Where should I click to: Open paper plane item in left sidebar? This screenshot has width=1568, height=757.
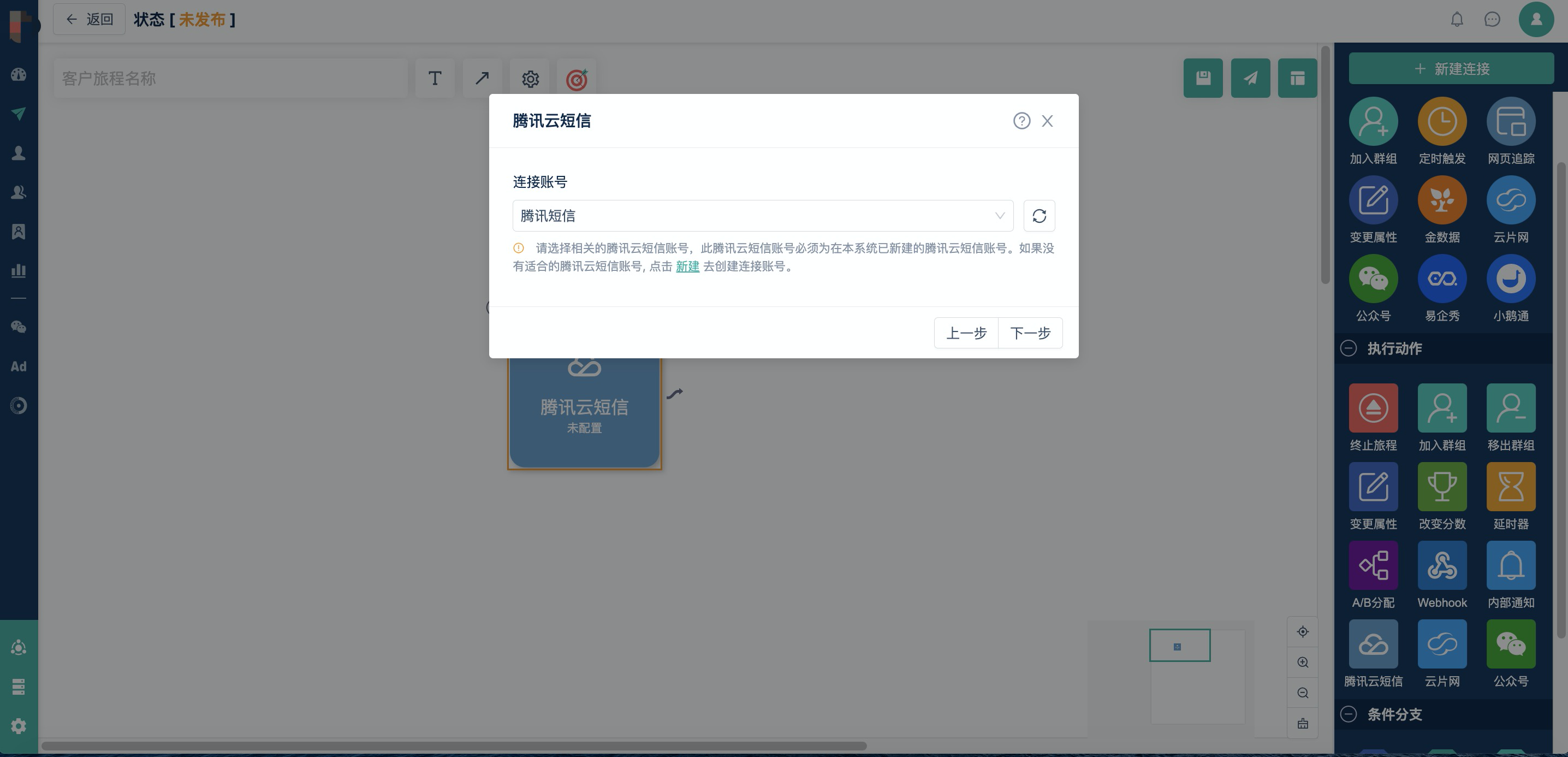point(19,114)
